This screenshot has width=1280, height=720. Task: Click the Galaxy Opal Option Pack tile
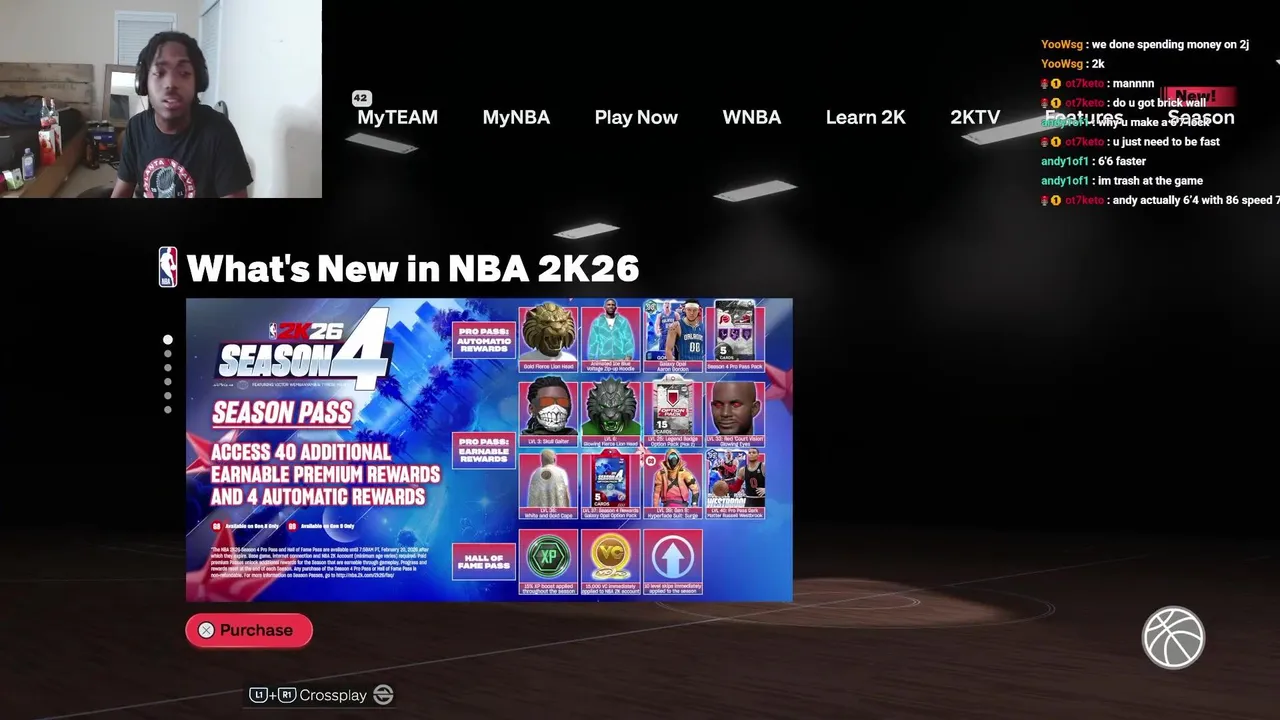coord(610,484)
